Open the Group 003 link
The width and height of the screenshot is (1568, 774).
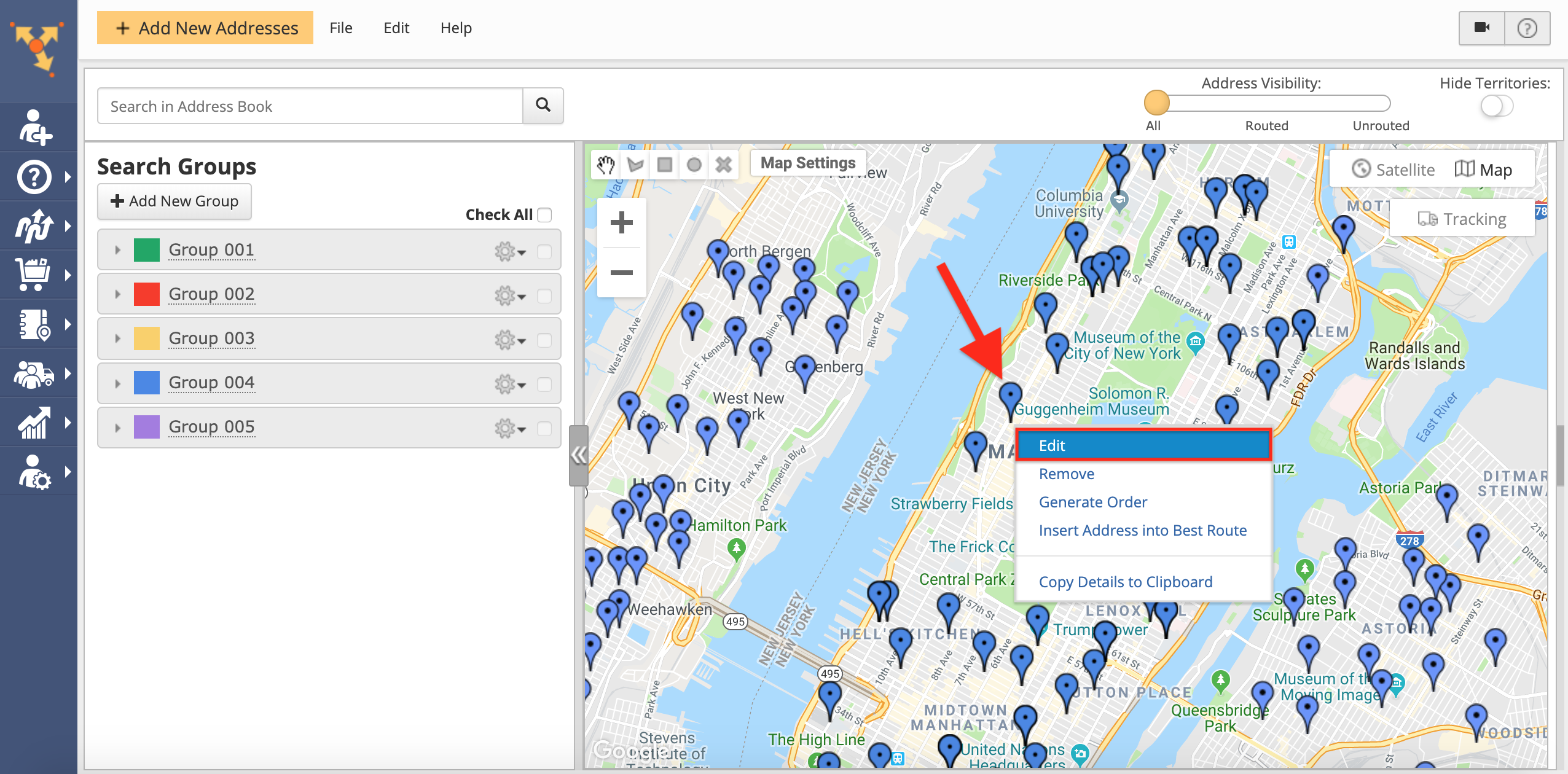[x=211, y=338]
